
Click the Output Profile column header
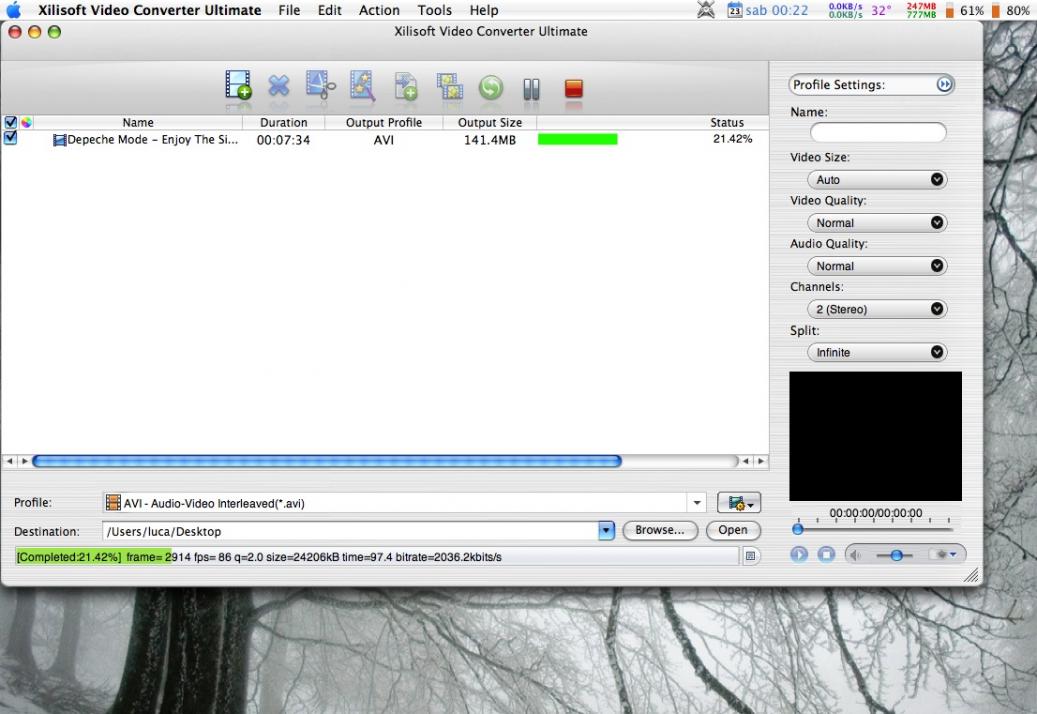(384, 122)
